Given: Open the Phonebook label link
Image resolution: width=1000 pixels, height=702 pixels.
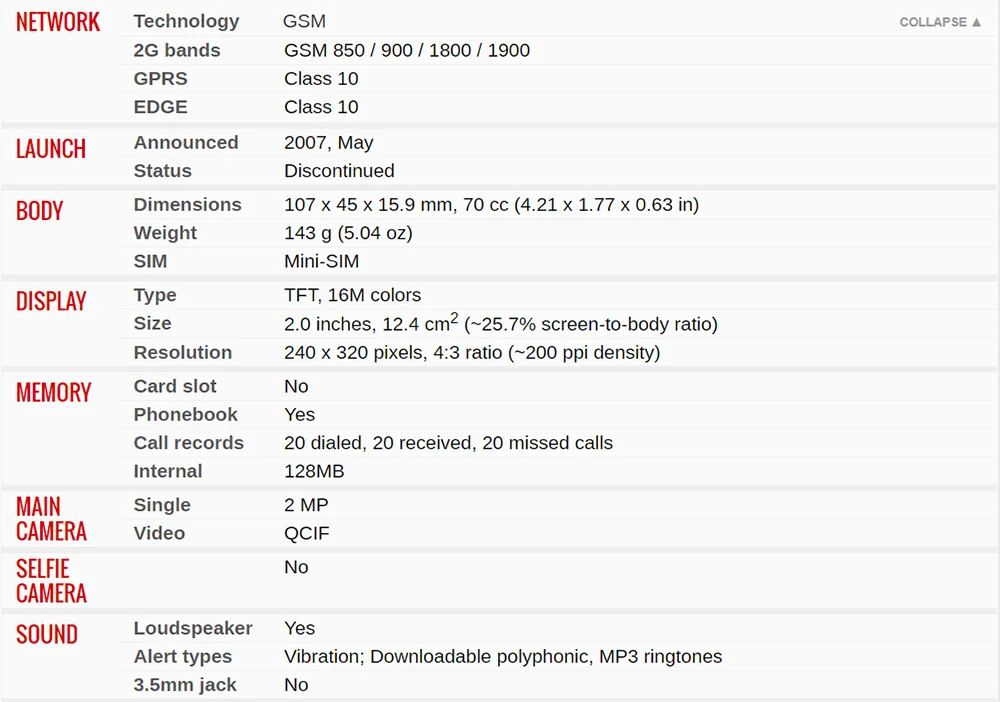Looking at the screenshot, I should point(186,414).
